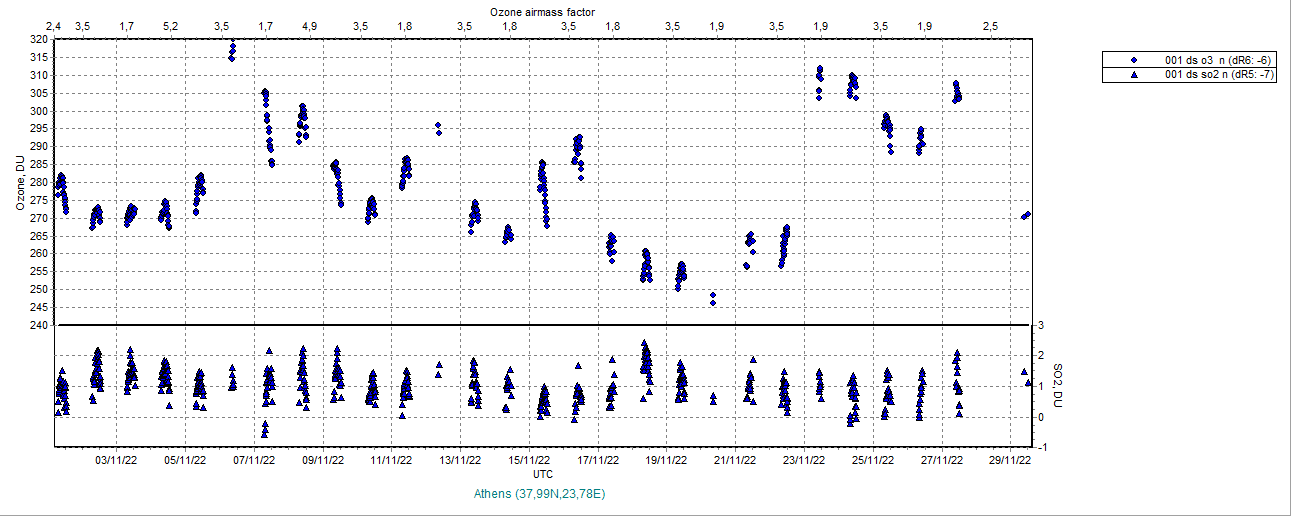
Task: Click the 15/11/22 date tick label
Action: pyautogui.click(x=530, y=460)
